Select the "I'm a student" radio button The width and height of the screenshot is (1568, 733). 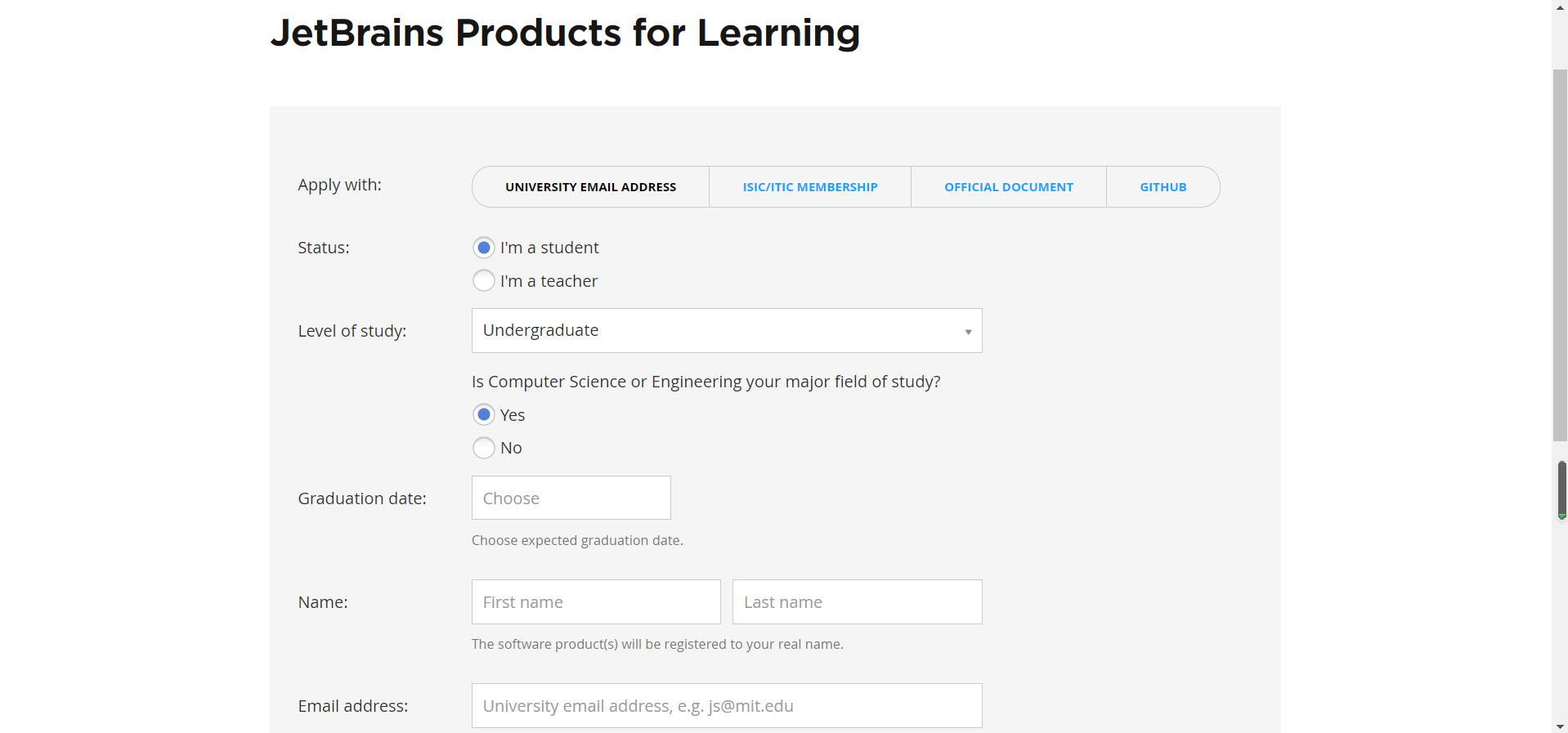point(484,248)
